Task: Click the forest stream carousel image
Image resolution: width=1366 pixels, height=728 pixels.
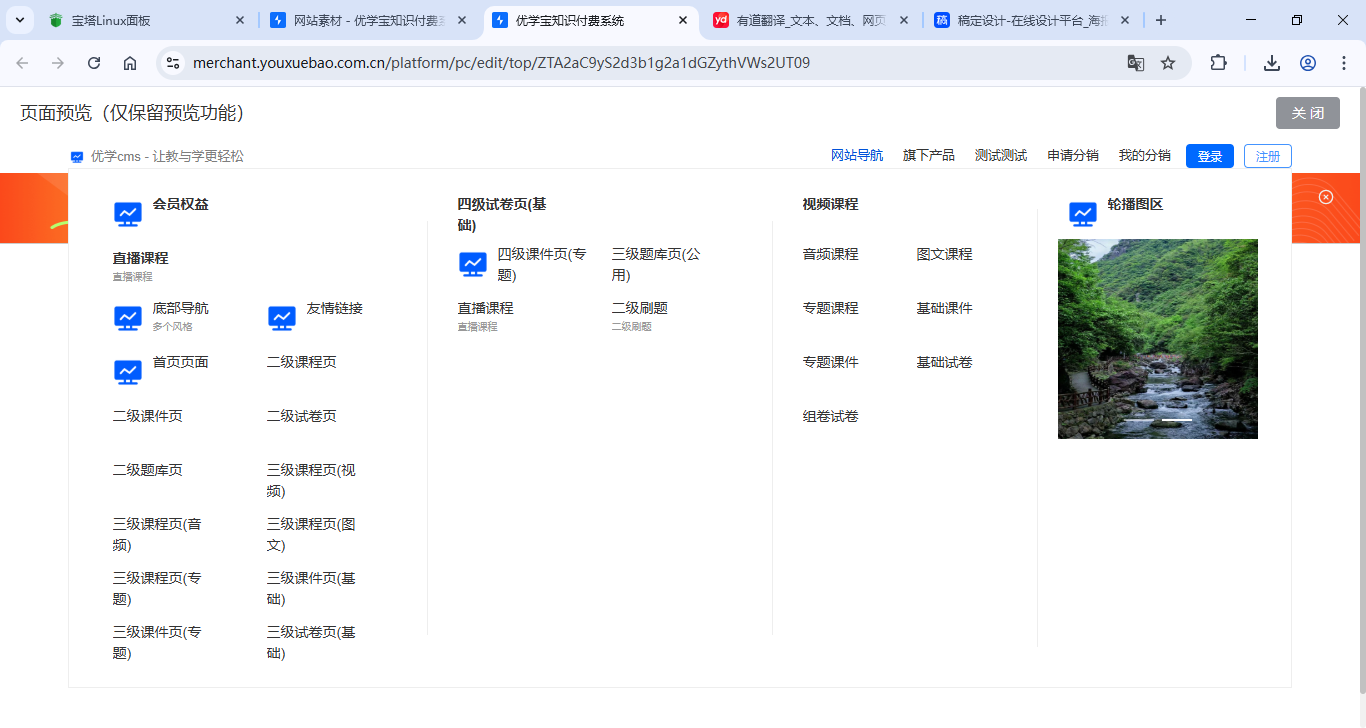Action: click(x=1158, y=339)
